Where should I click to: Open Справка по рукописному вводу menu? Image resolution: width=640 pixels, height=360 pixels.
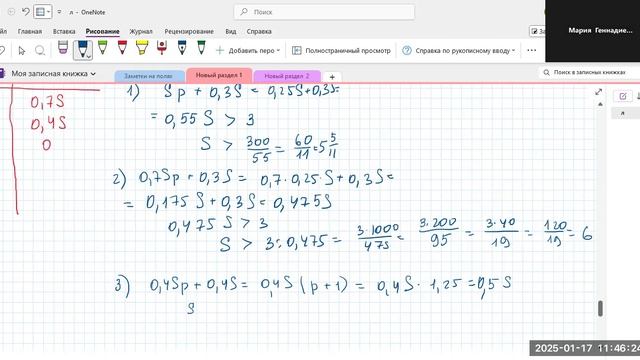point(458,51)
